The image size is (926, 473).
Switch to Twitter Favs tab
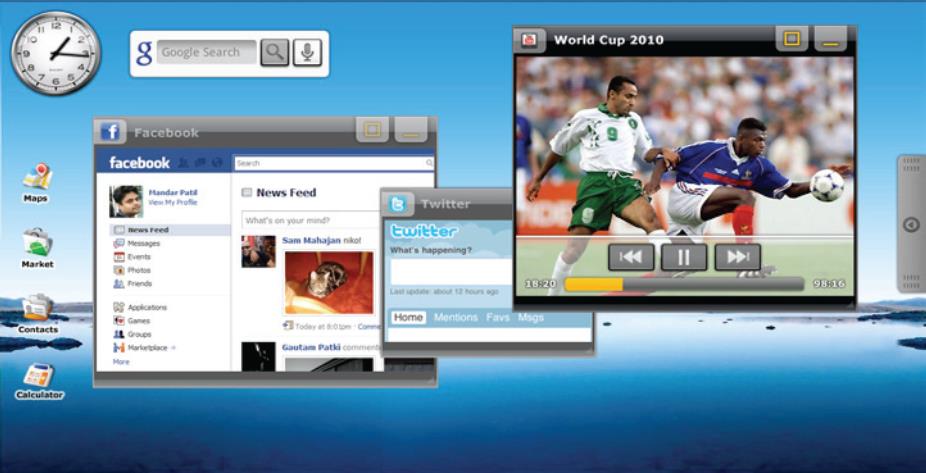[x=498, y=317]
